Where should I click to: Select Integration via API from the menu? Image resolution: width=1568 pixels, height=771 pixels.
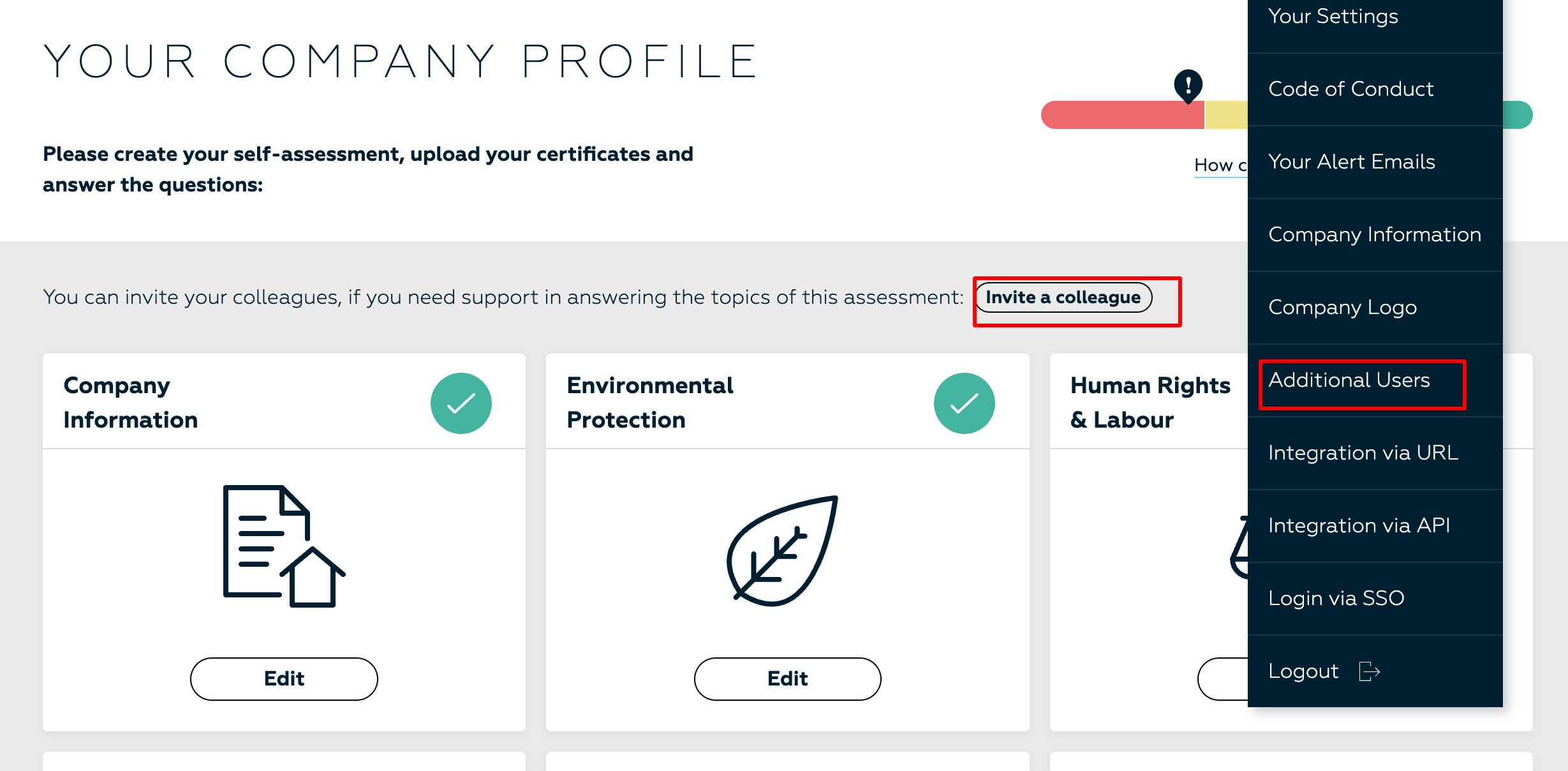coord(1361,525)
